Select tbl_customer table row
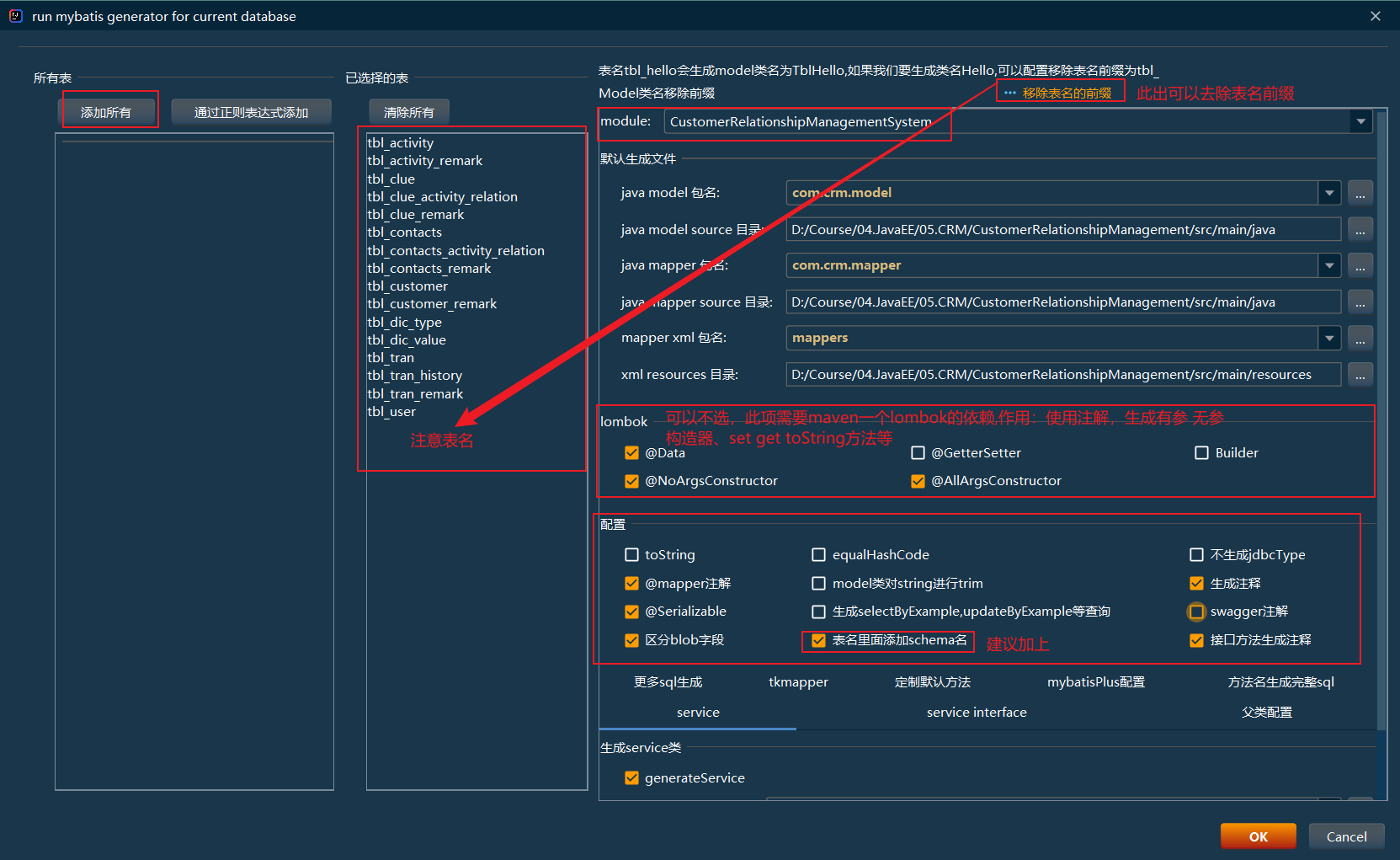This screenshot has width=1400, height=860. tap(476, 286)
